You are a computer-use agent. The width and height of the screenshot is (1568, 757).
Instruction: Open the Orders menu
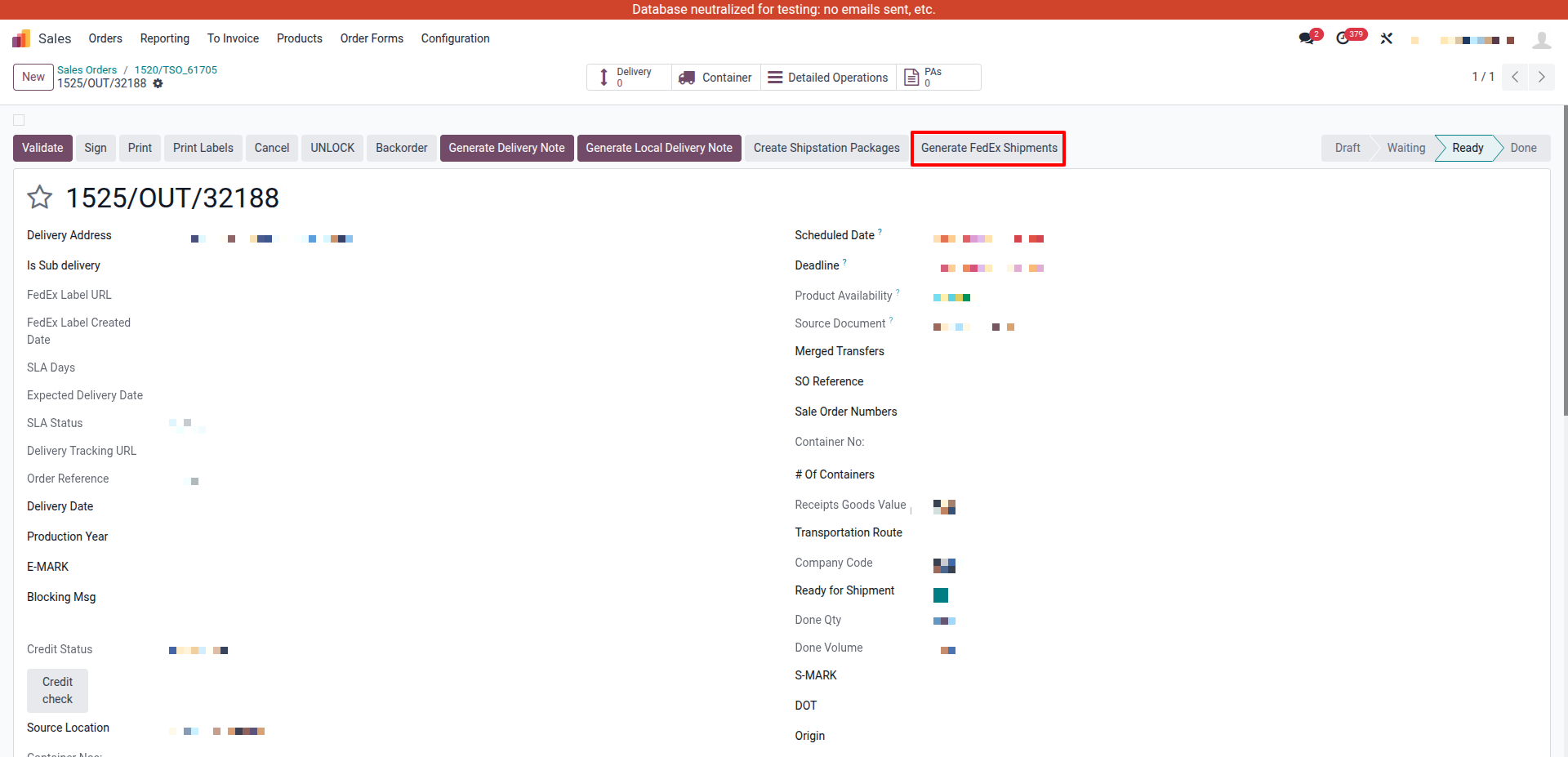[105, 38]
